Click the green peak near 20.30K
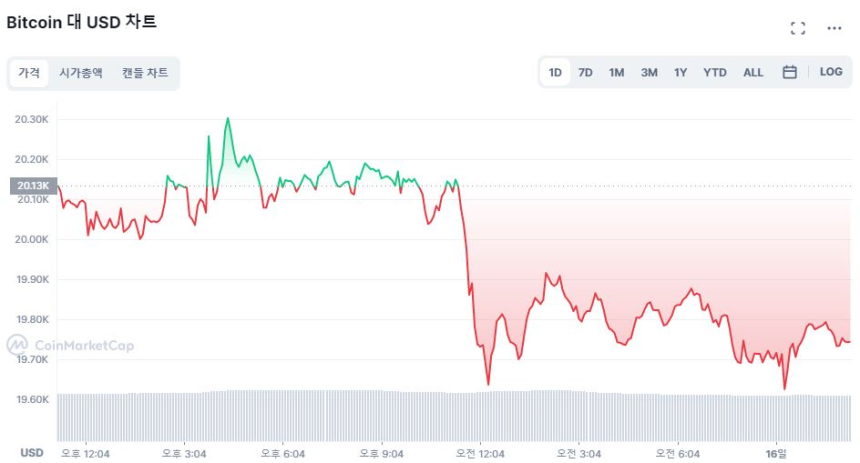The height and width of the screenshot is (463, 860). [x=228, y=119]
